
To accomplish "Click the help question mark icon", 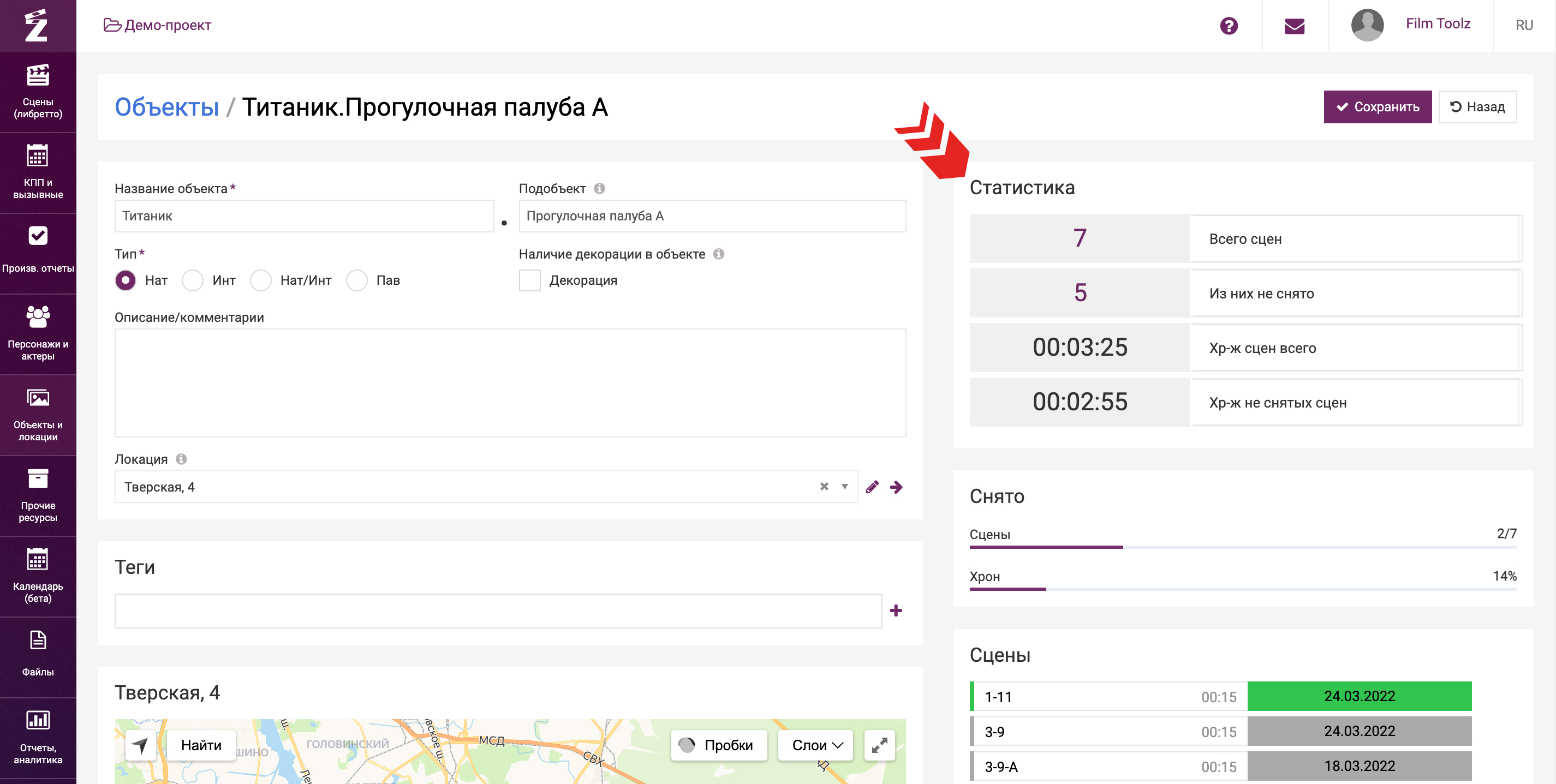I will [1228, 25].
